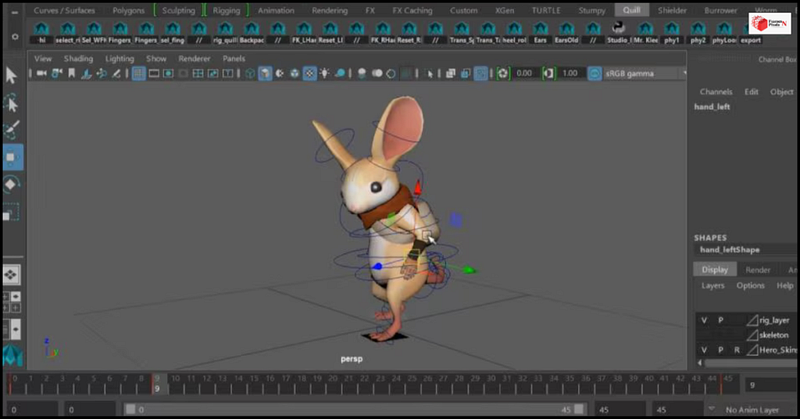Click the hand_leftShape shape node
Image resolution: width=800 pixels, height=419 pixels.
point(730,250)
